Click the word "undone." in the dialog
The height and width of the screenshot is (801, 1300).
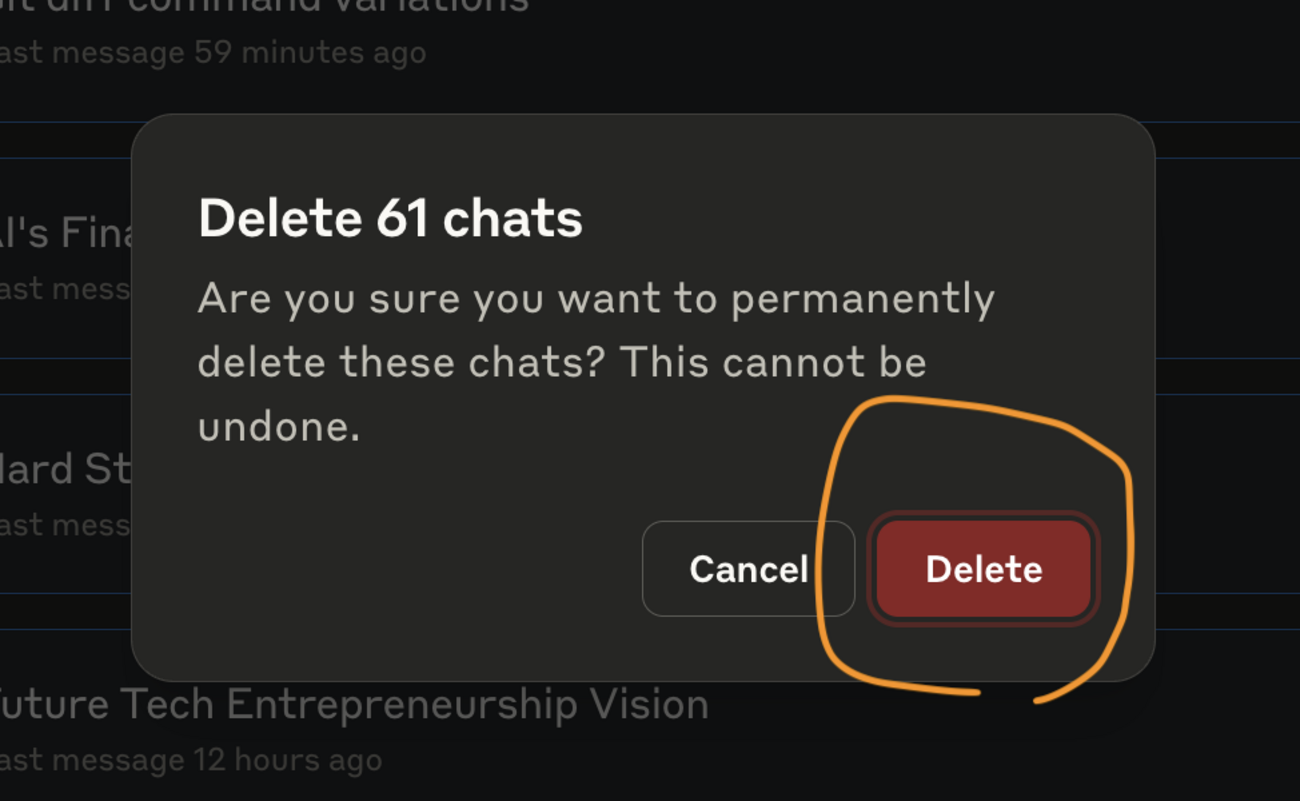(x=278, y=427)
